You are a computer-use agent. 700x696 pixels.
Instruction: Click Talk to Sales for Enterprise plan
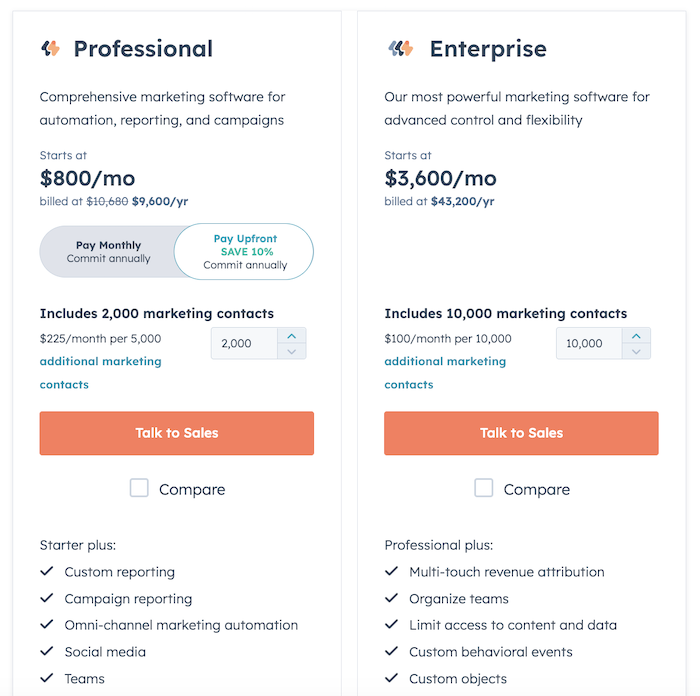tap(521, 433)
